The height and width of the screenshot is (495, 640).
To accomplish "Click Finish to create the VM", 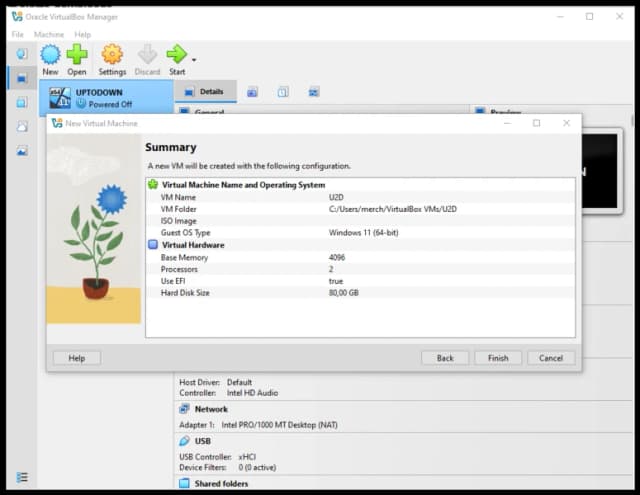I will point(498,358).
